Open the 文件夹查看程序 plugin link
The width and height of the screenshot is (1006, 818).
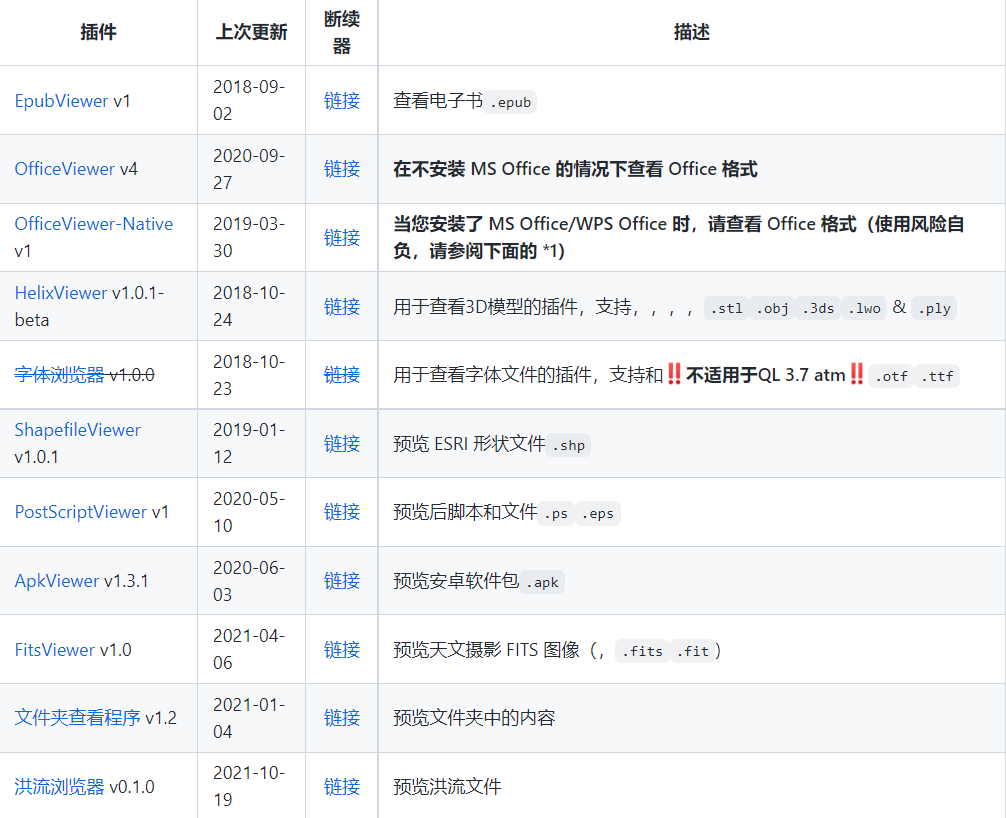click(77, 718)
